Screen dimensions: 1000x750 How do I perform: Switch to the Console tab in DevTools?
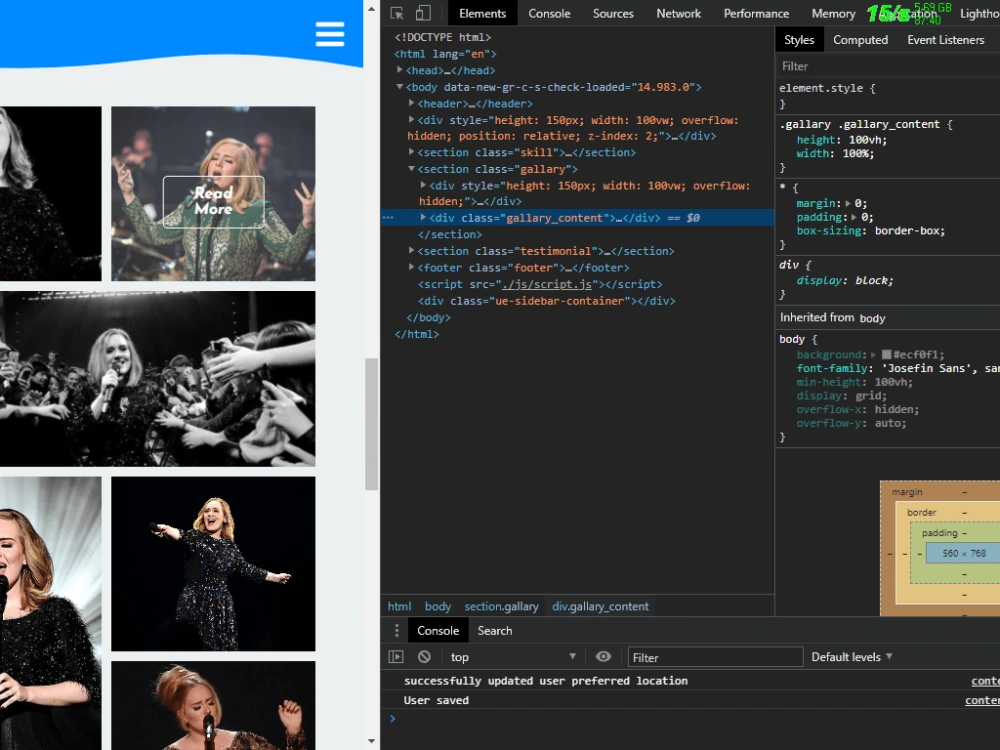549,13
